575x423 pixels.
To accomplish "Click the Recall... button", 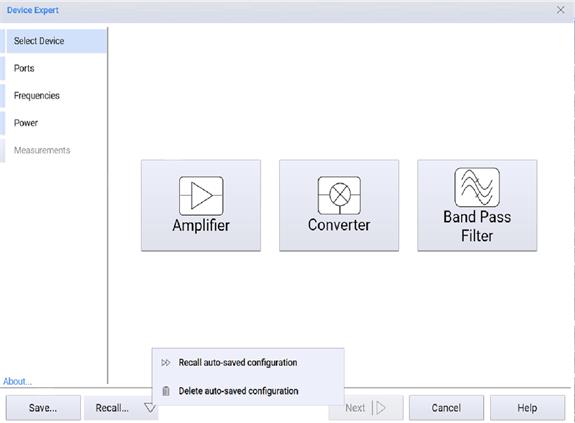I will click(x=112, y=408).
